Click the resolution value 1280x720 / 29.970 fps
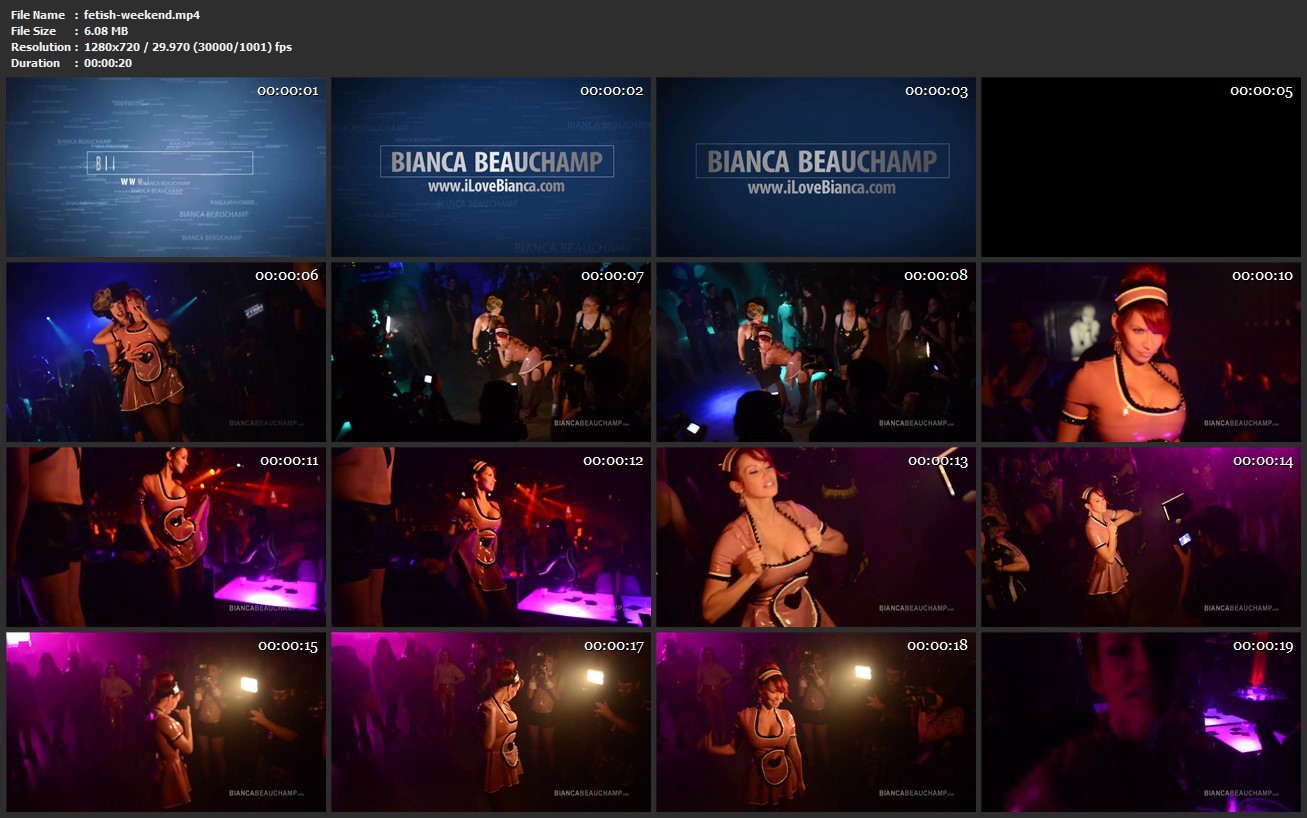1307x818 pixels. (x=188, y=47)
